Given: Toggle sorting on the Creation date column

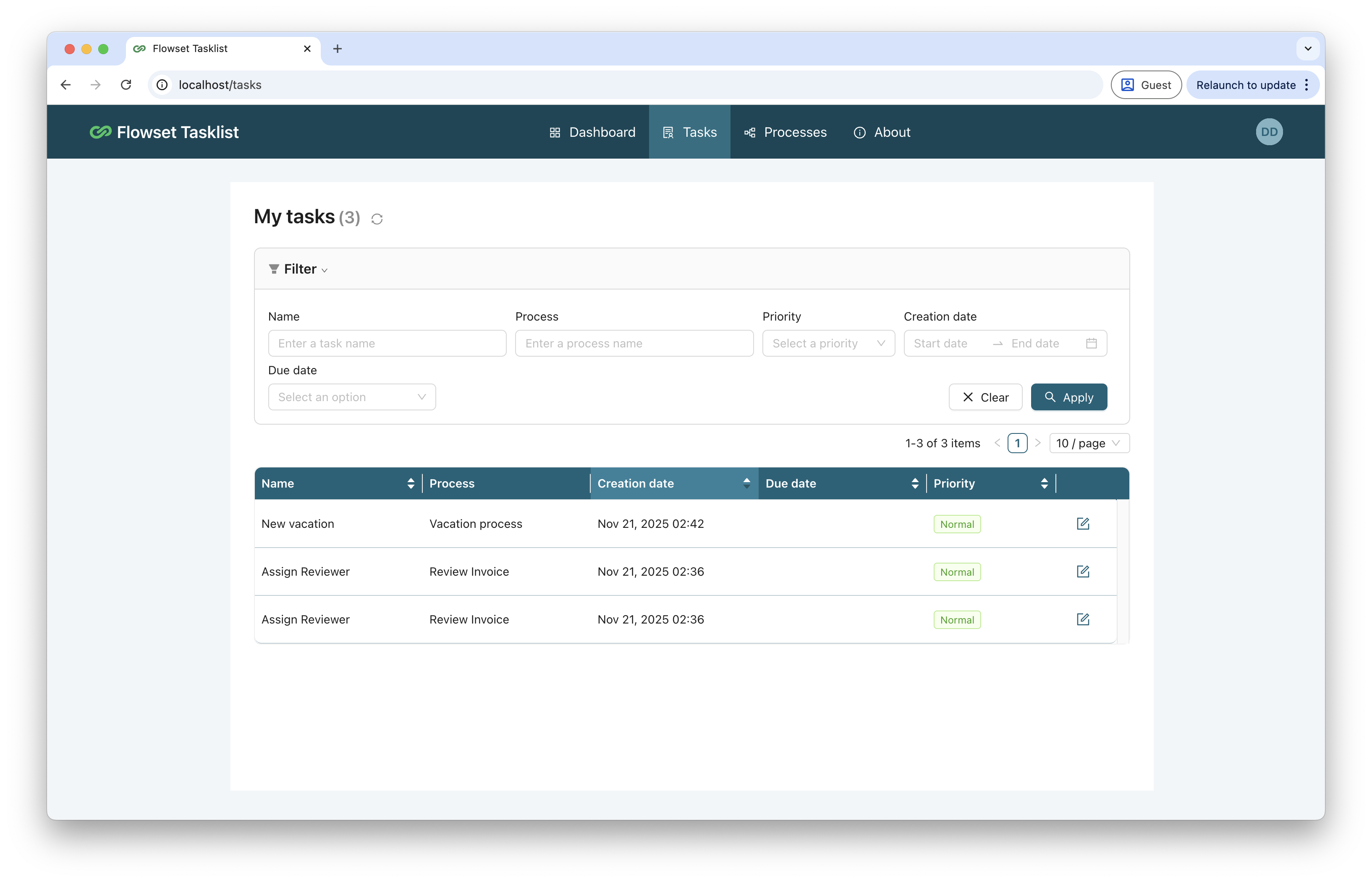Looking at the screenshot, I should 746,483.
